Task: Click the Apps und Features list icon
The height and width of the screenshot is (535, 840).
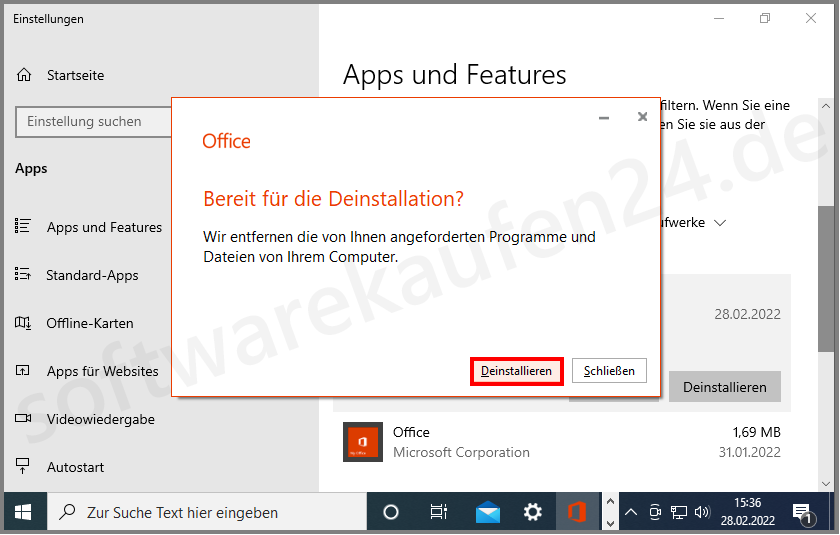Action: click(x=22, y=226)
